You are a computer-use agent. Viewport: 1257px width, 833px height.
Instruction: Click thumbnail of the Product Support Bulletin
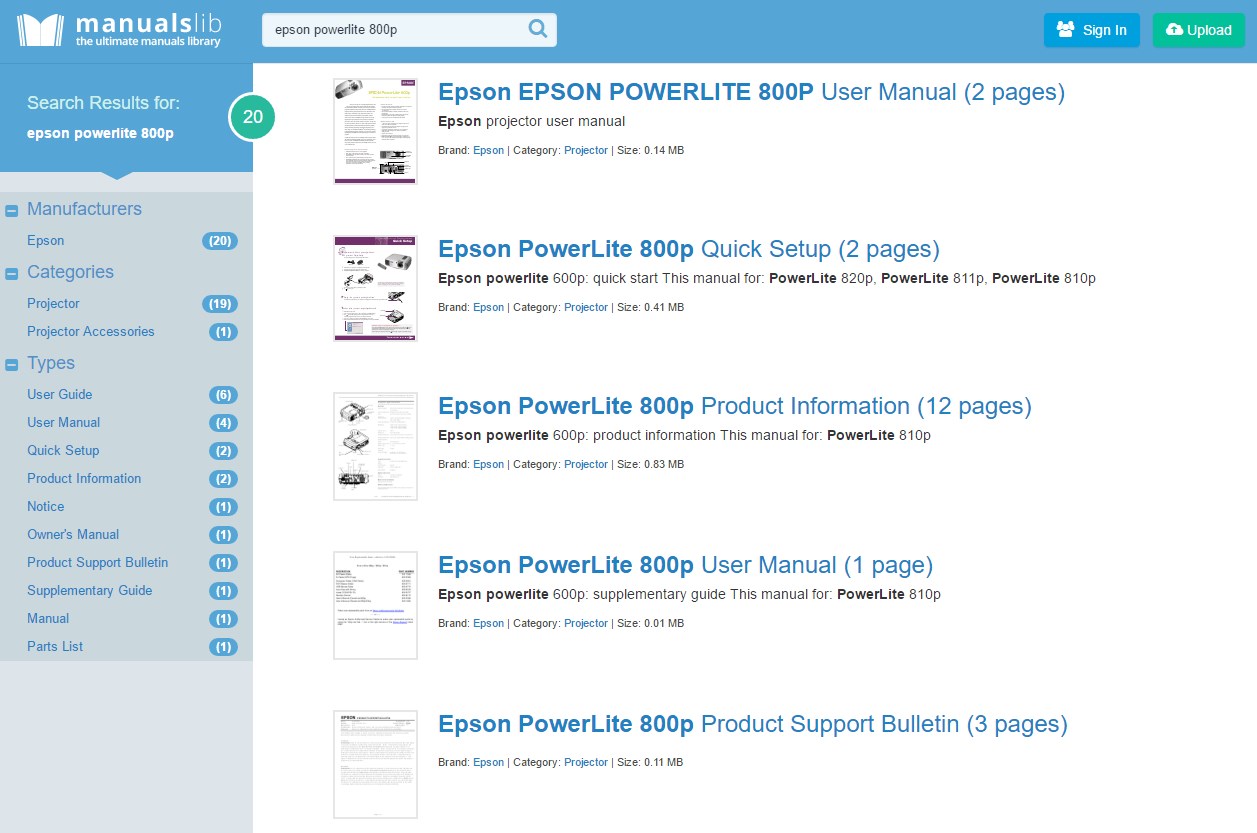[375, 765]
